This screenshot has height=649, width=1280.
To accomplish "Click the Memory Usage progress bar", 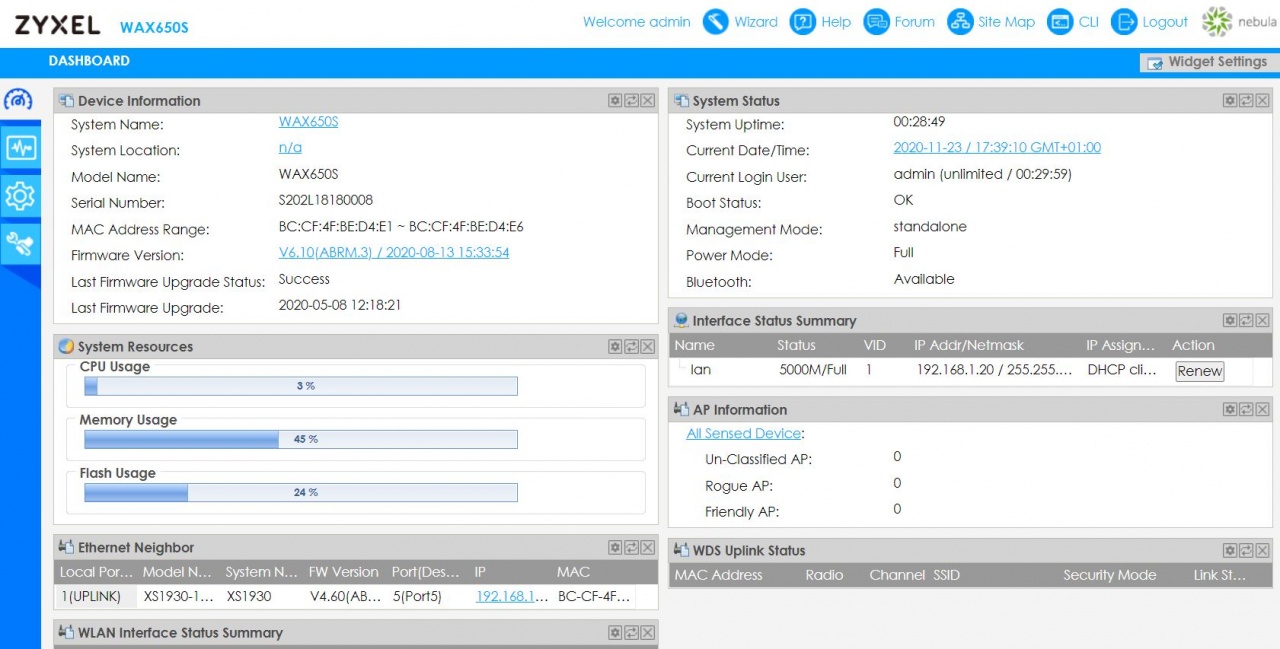I will point(300,439).
